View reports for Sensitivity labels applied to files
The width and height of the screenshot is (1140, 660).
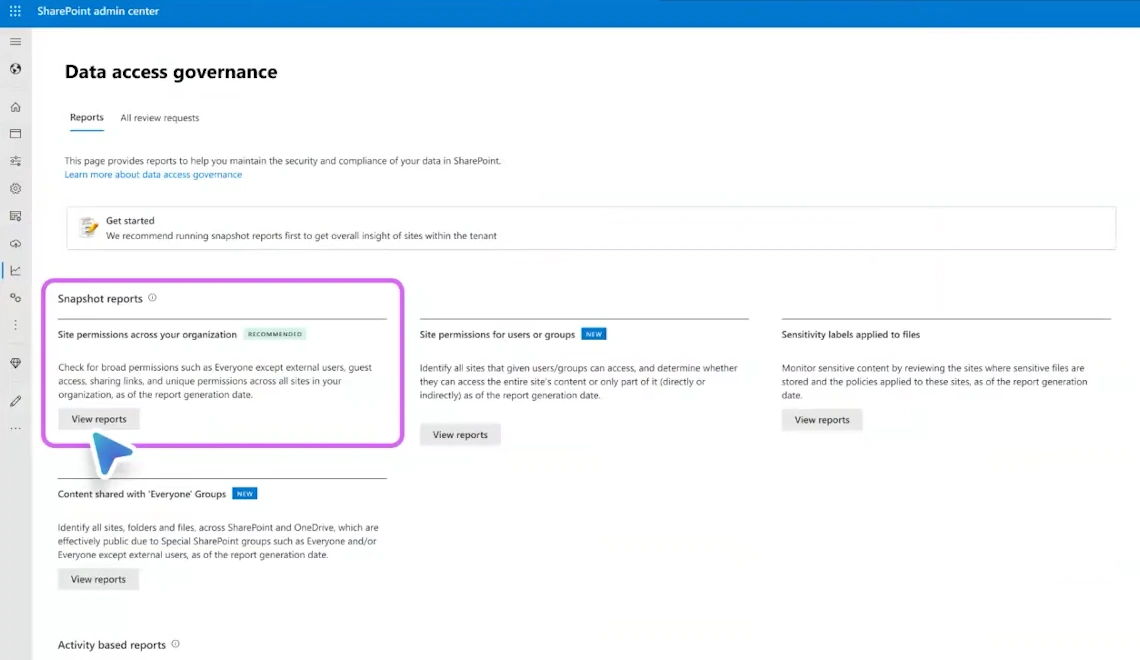pyautogui.click(x=822, y=420)
